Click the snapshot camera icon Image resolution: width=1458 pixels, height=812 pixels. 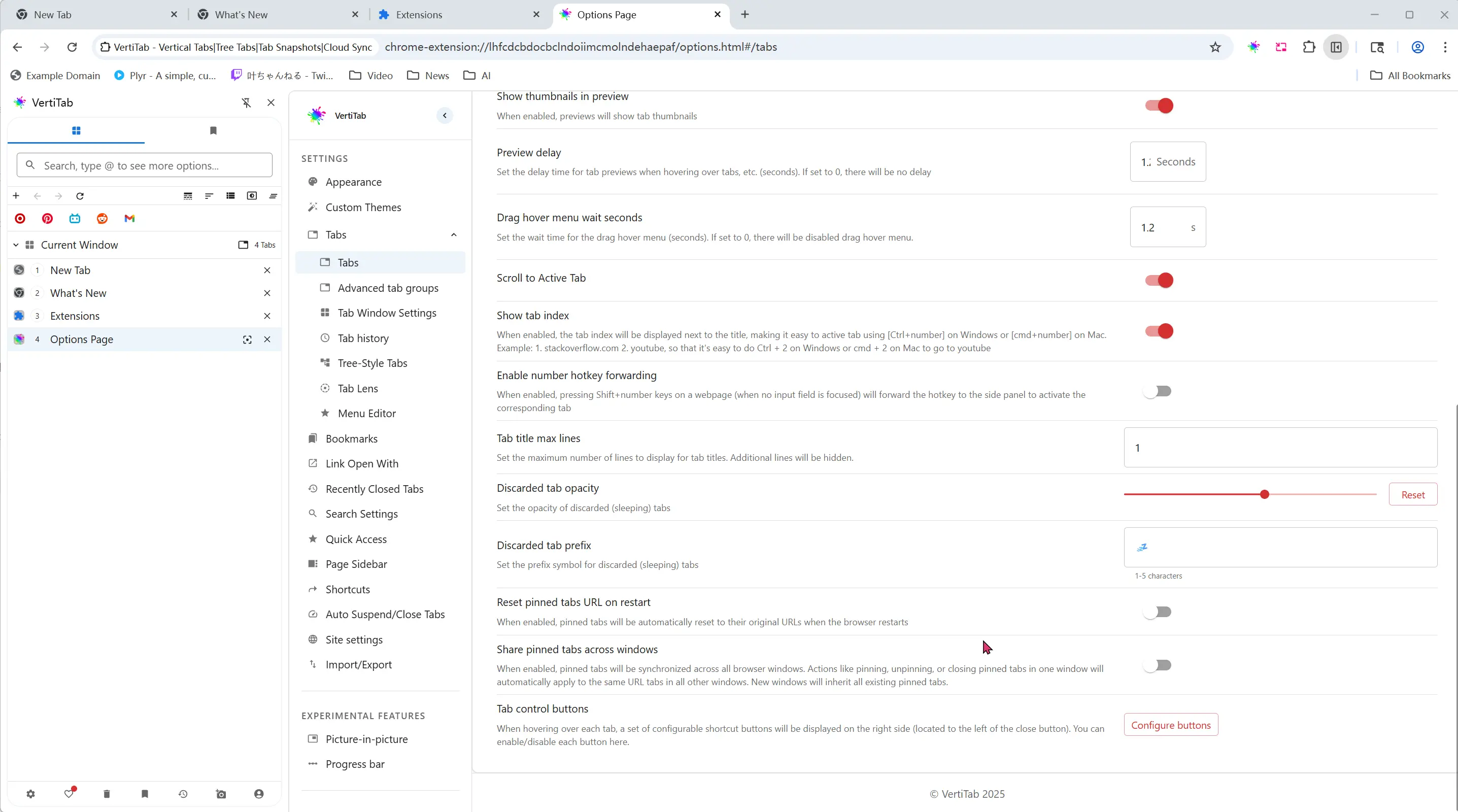(x=221, y=794)
